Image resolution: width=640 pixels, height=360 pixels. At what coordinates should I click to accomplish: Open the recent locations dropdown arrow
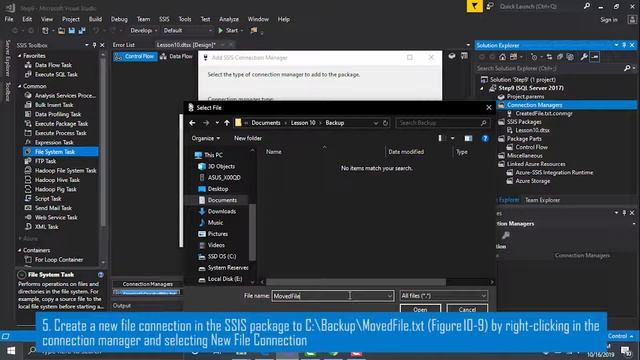217,123
